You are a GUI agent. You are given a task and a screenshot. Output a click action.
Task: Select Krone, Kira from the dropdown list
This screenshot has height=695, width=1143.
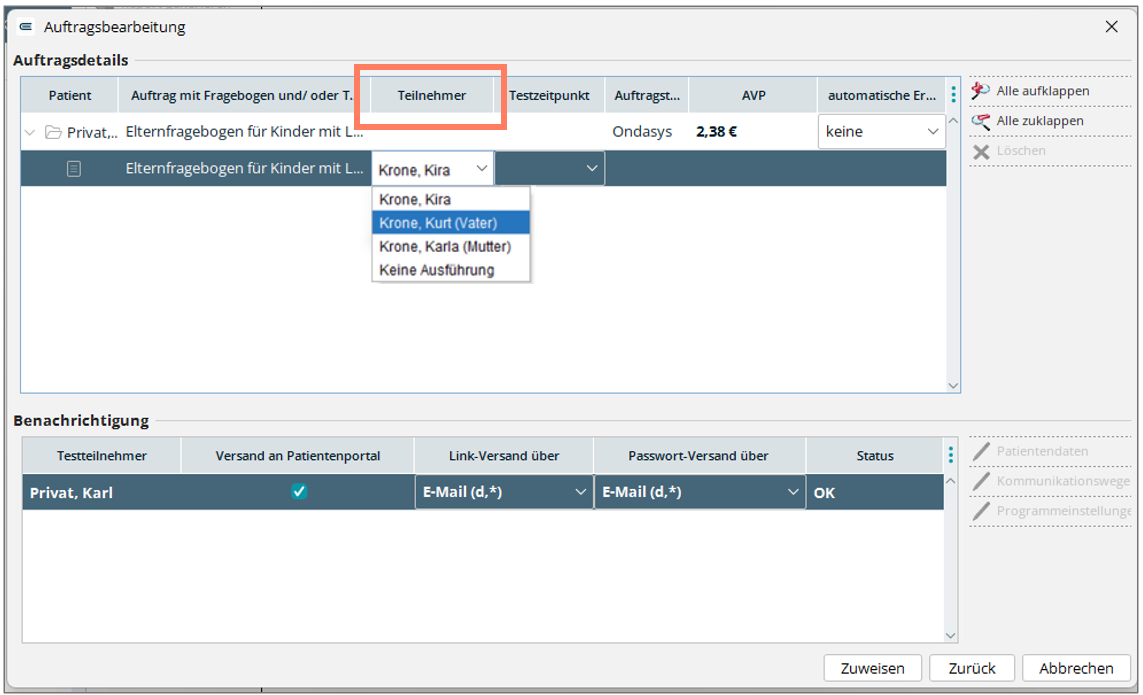pyautogui.click(x=450, y=199)
